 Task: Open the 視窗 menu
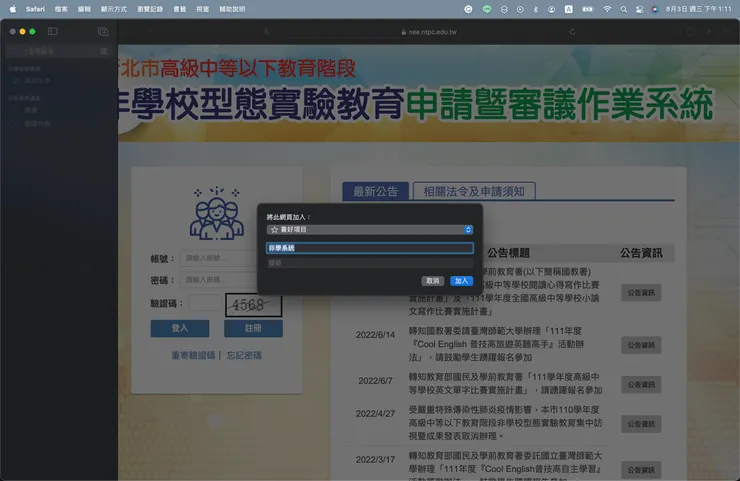[202, 9]
